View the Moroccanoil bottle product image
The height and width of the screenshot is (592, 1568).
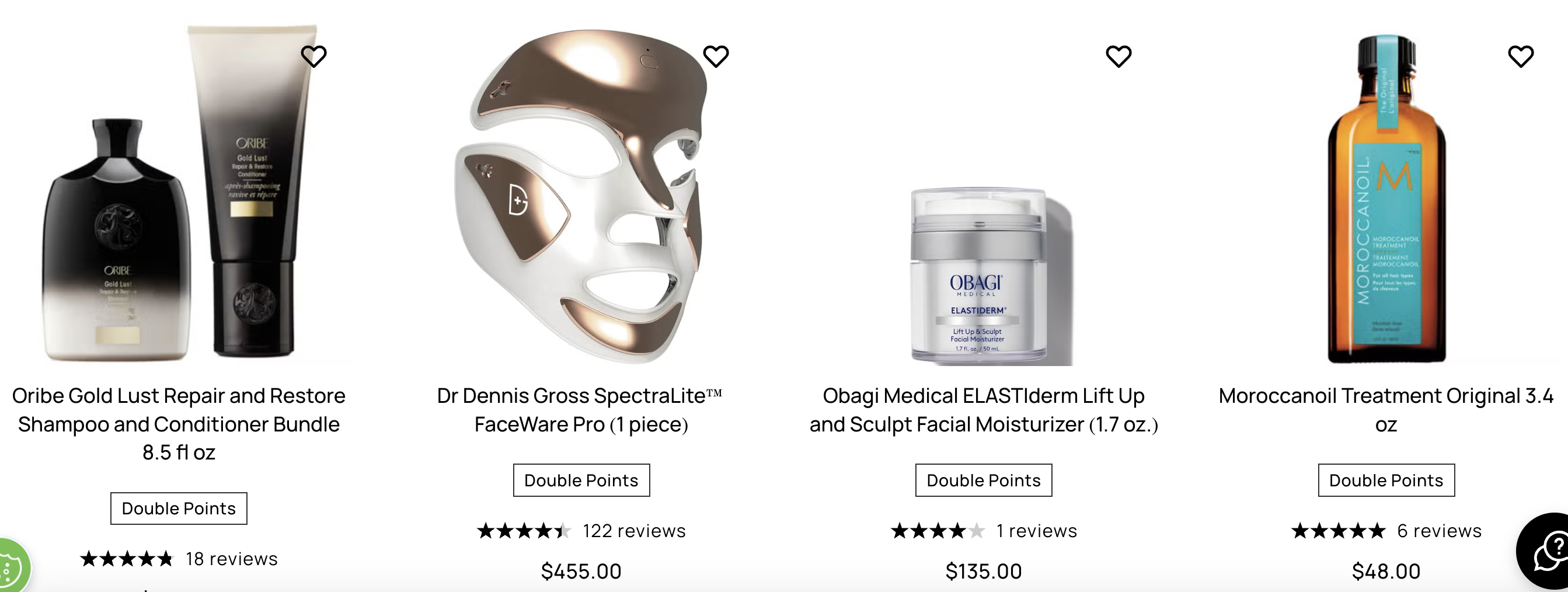(x=1386, y=198)
